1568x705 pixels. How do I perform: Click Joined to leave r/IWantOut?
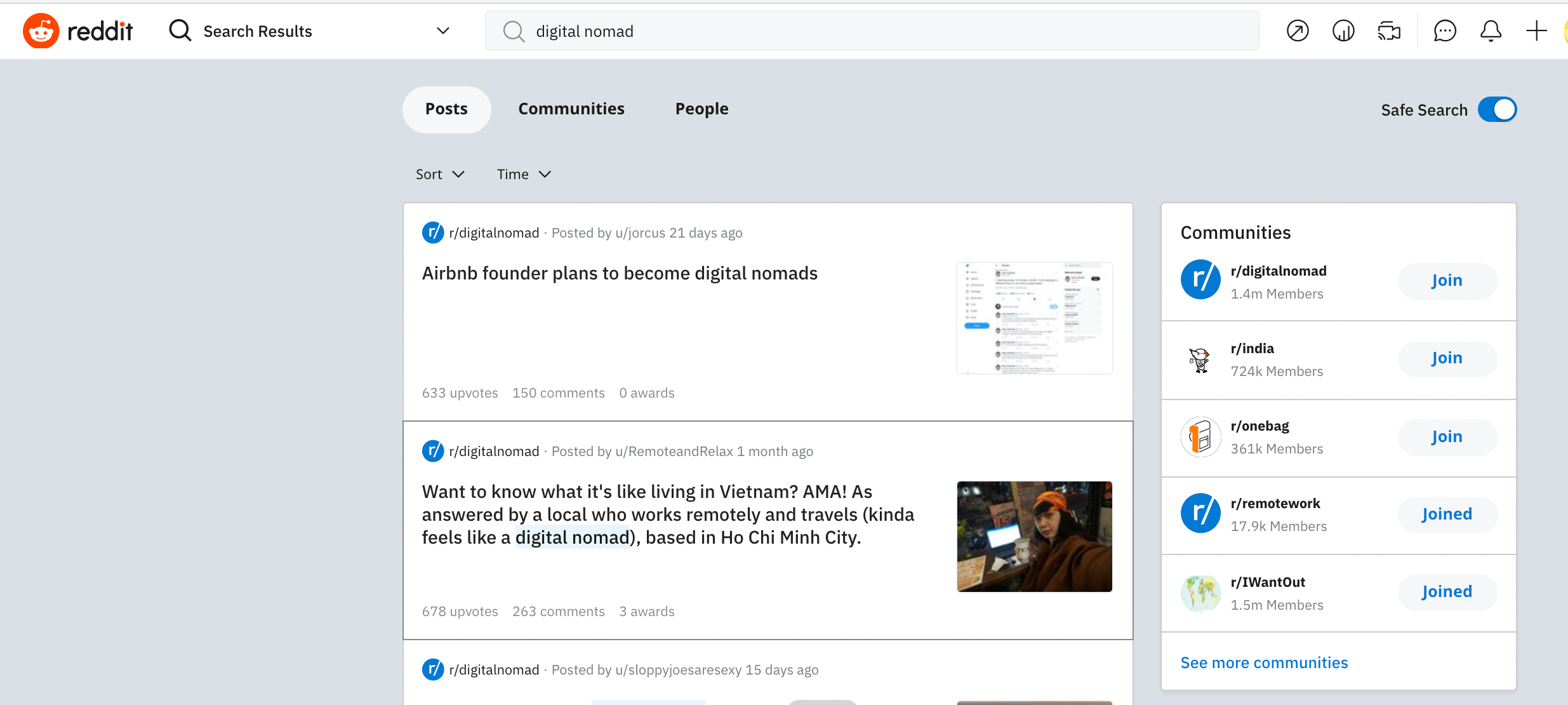(x=1447, y=591)
